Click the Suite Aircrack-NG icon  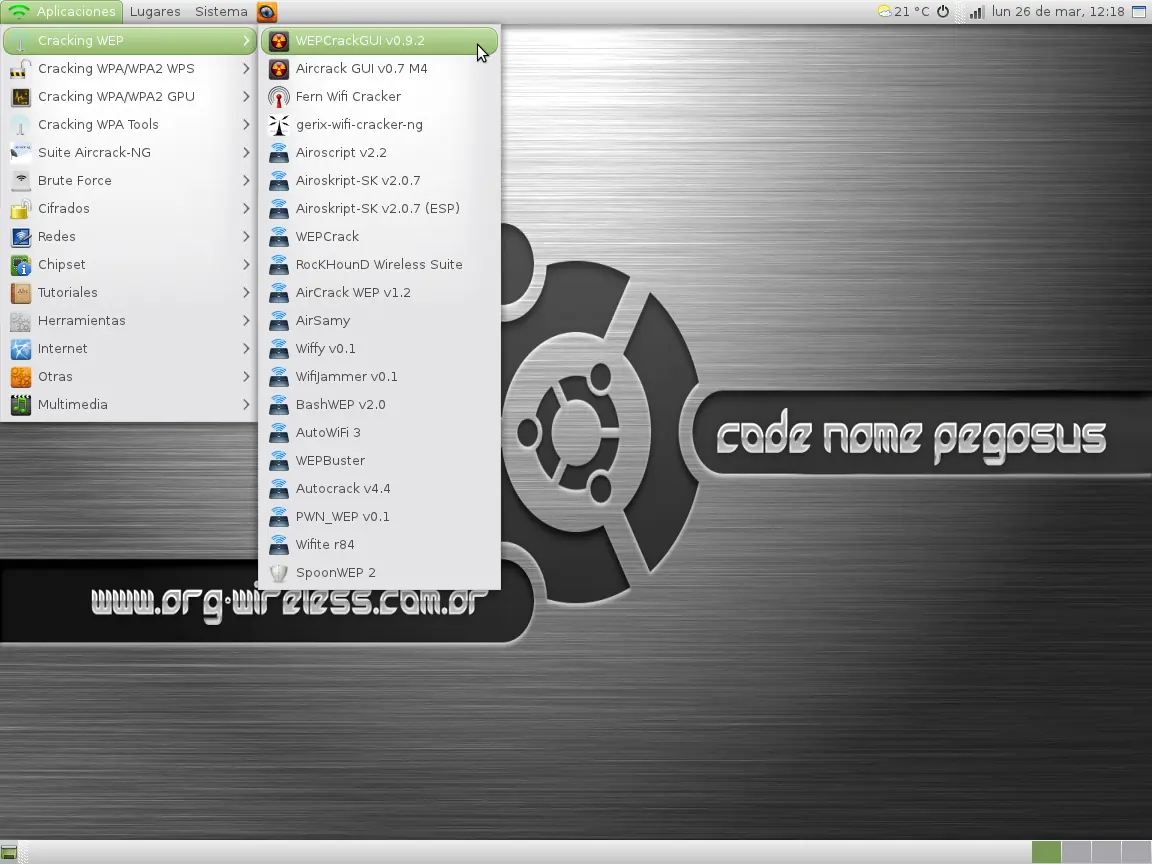coord(21,153)
